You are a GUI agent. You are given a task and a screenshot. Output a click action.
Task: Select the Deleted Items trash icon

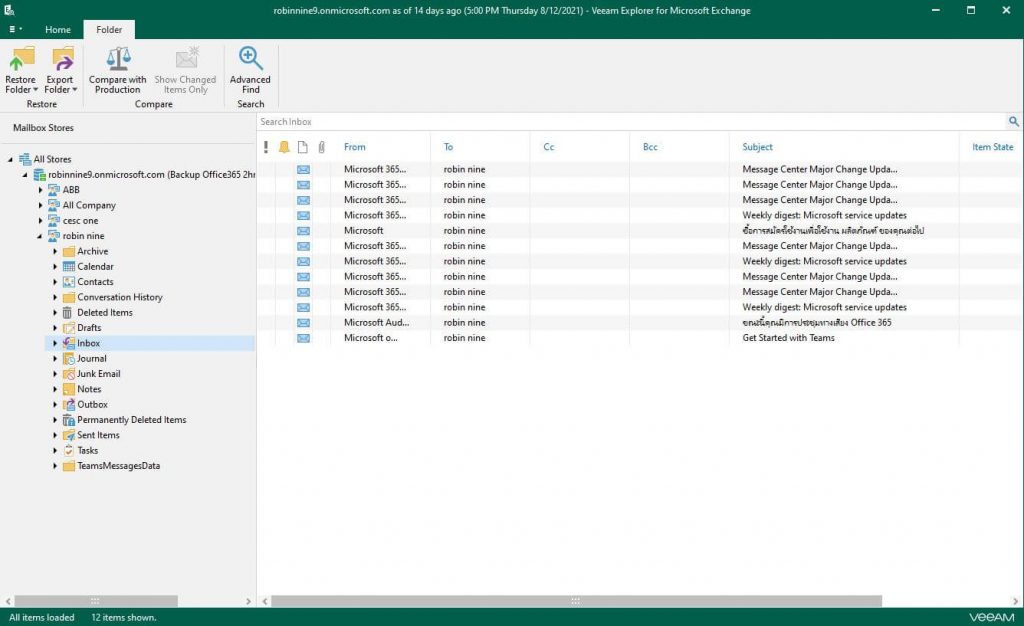point(67,313)
